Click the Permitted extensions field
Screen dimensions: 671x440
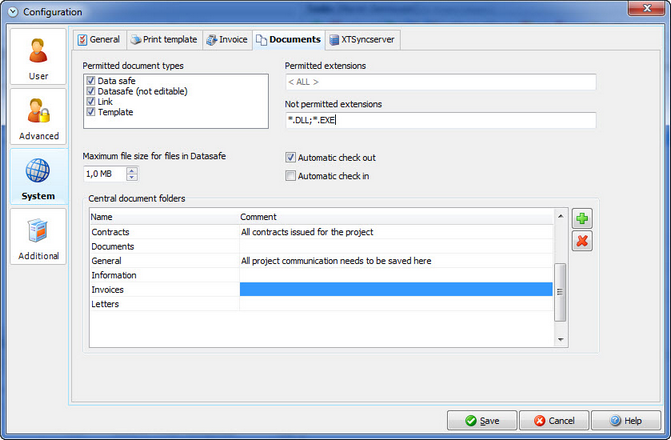(440, 82)
